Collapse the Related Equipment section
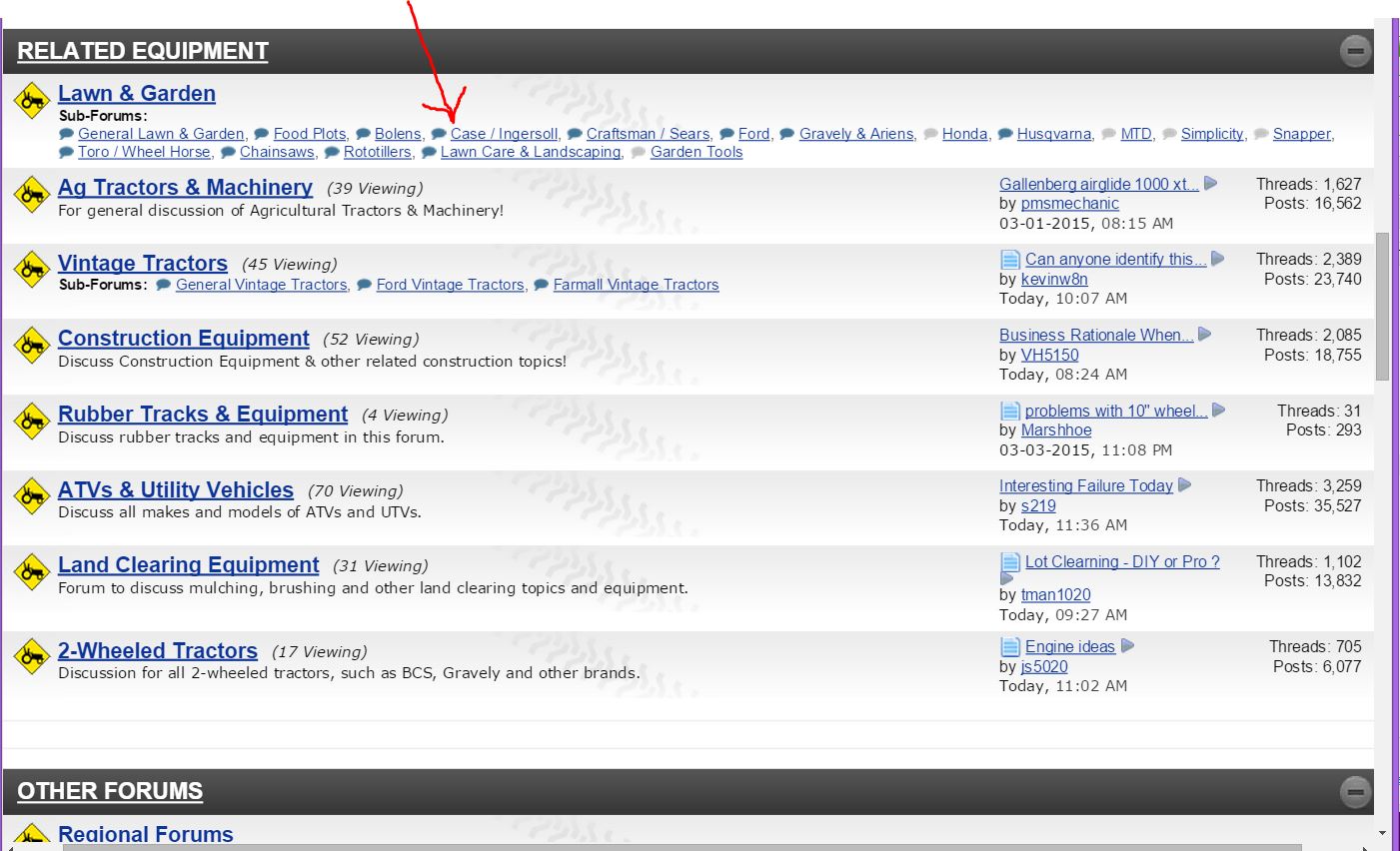Screen dimensions: 1400x851 pyautogui.click(x=1355, y=51)
